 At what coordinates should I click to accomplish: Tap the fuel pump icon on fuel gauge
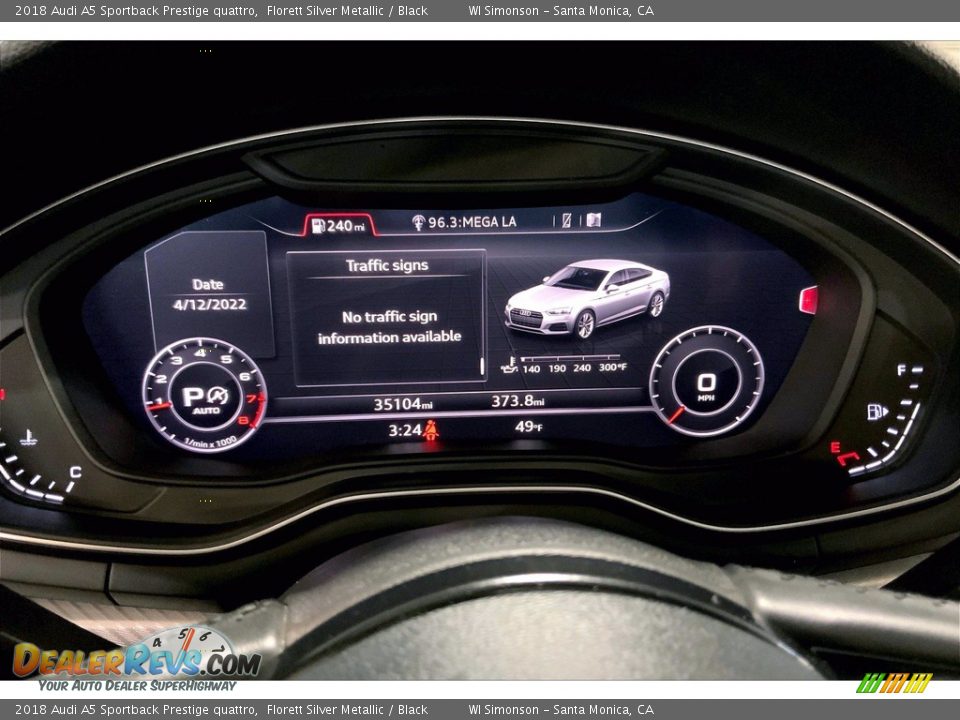pyautogui.click(x=877, y=412)
